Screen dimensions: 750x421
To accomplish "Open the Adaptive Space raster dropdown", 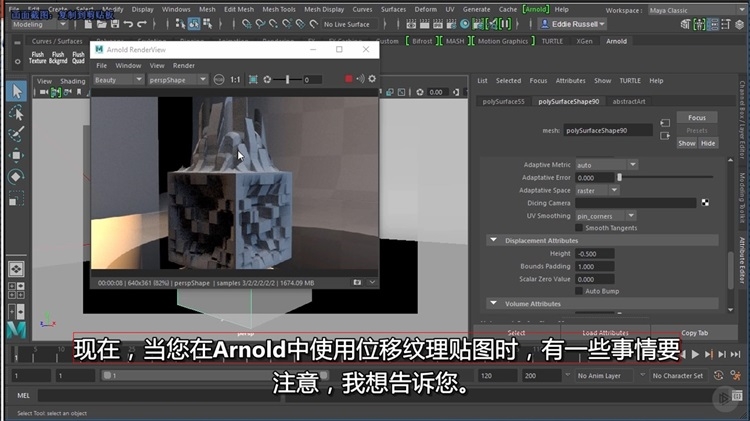I will [x=597, y=190].
